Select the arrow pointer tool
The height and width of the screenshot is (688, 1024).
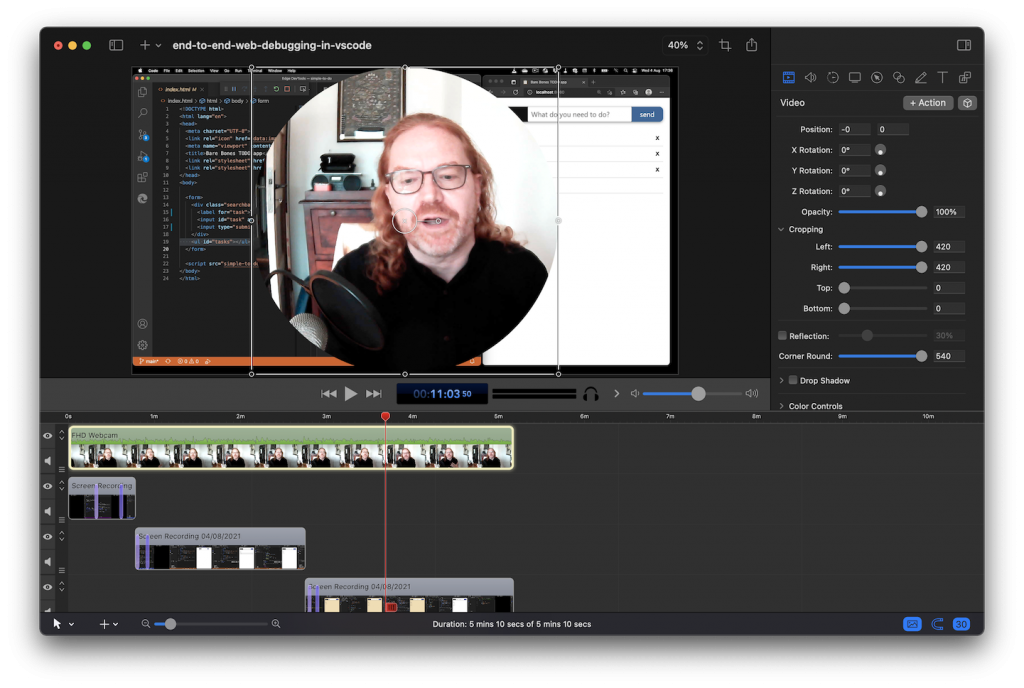57,624
